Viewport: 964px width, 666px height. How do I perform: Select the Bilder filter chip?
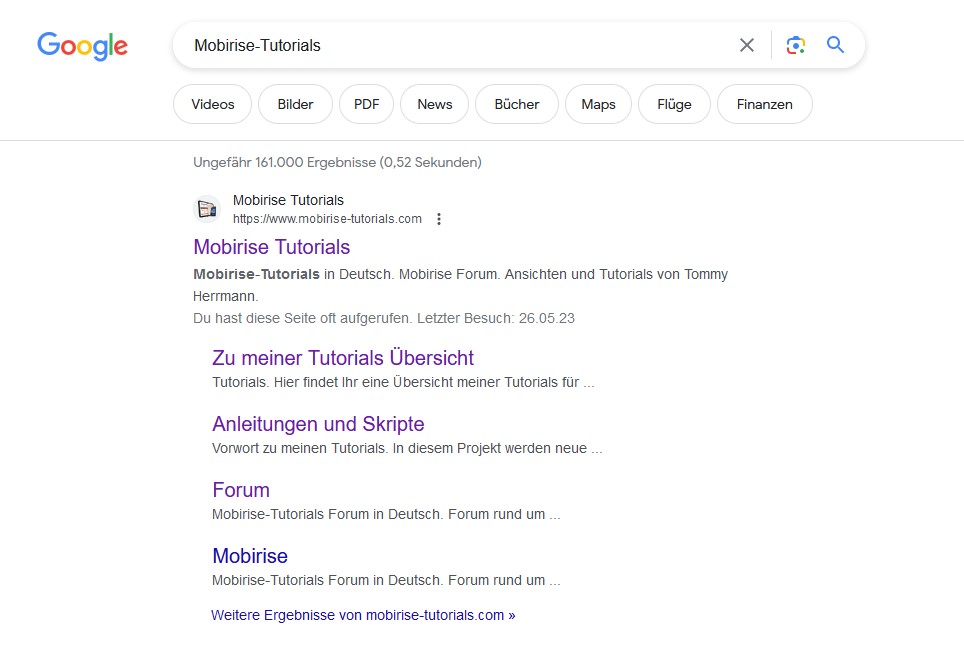tap(295, 104)
